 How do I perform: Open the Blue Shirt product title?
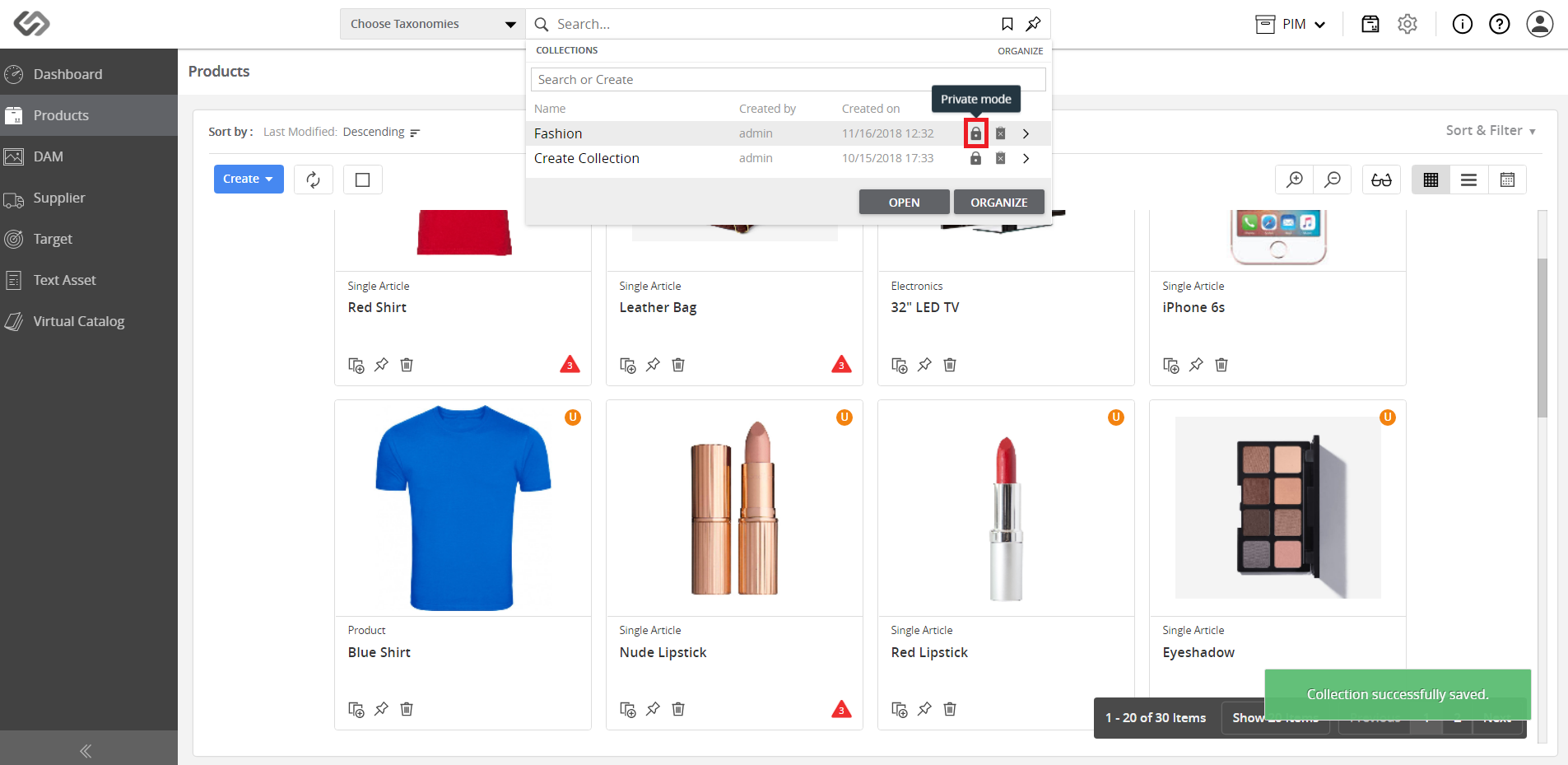pyautogui.click(x=379, y=652)
